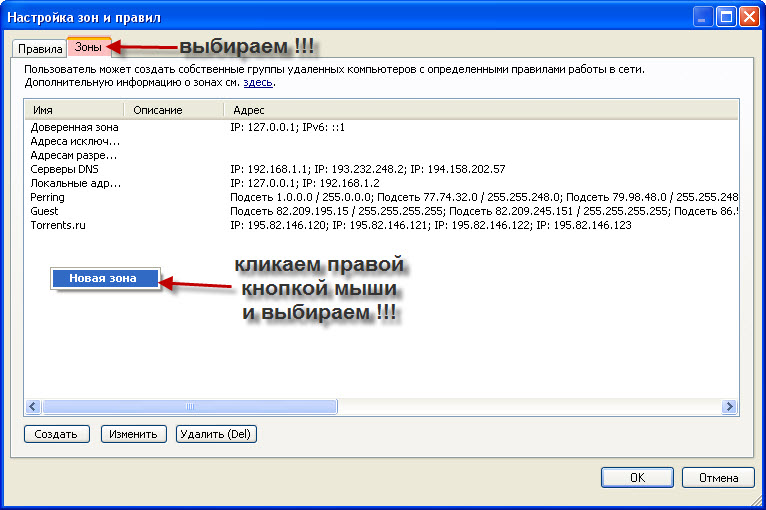
Task: Select the Доверенная зона row
Action: (74, 128)
